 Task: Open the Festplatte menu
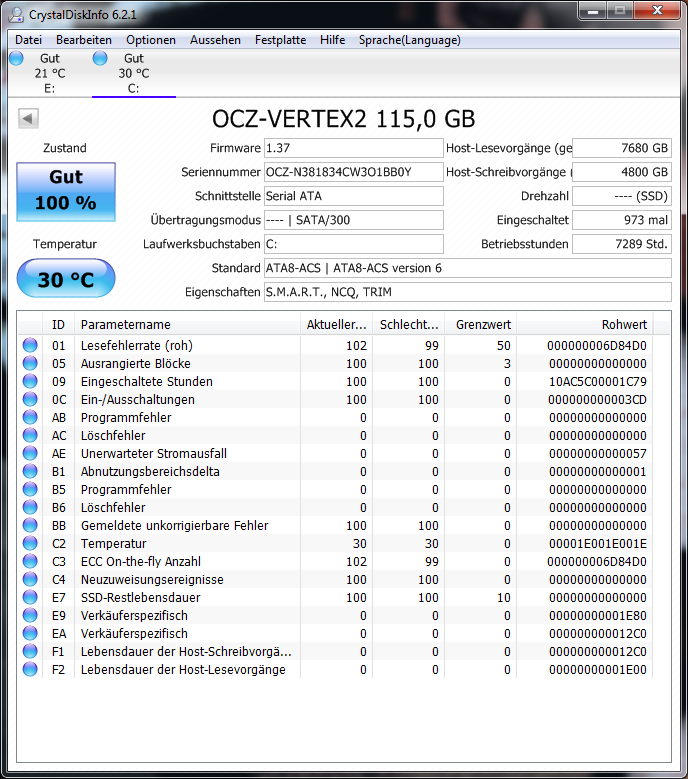point(280,40)
